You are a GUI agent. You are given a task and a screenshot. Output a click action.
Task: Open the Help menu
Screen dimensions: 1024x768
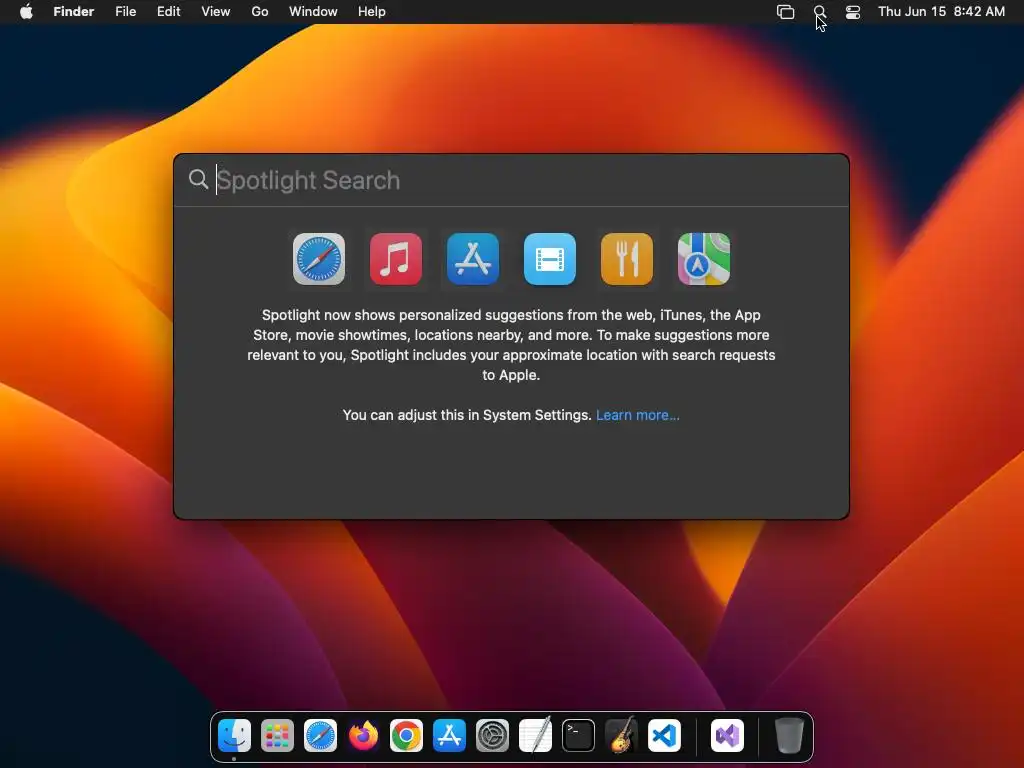(372, 12)
